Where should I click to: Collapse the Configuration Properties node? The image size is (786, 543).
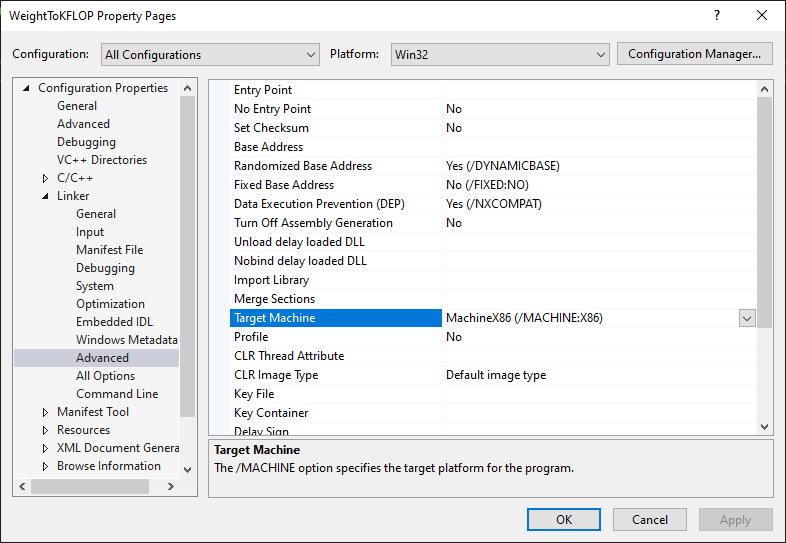pyautogui.click(x=27, y=88)
